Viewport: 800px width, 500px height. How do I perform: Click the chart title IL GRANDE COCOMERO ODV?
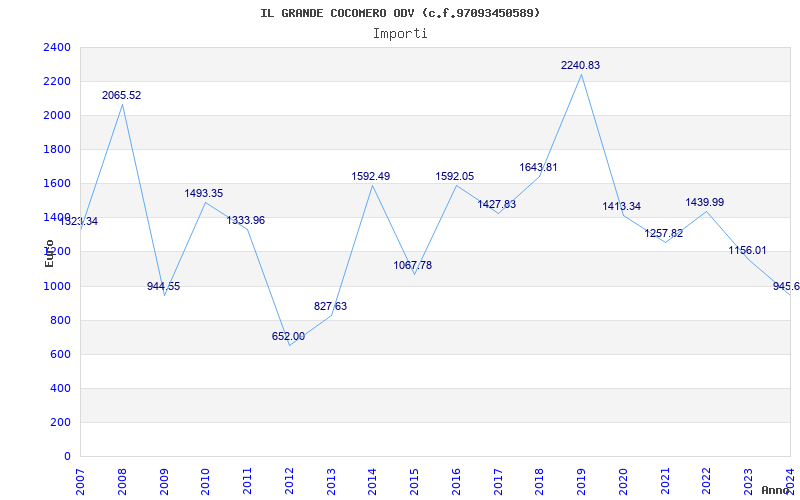[x=400, y=13]
